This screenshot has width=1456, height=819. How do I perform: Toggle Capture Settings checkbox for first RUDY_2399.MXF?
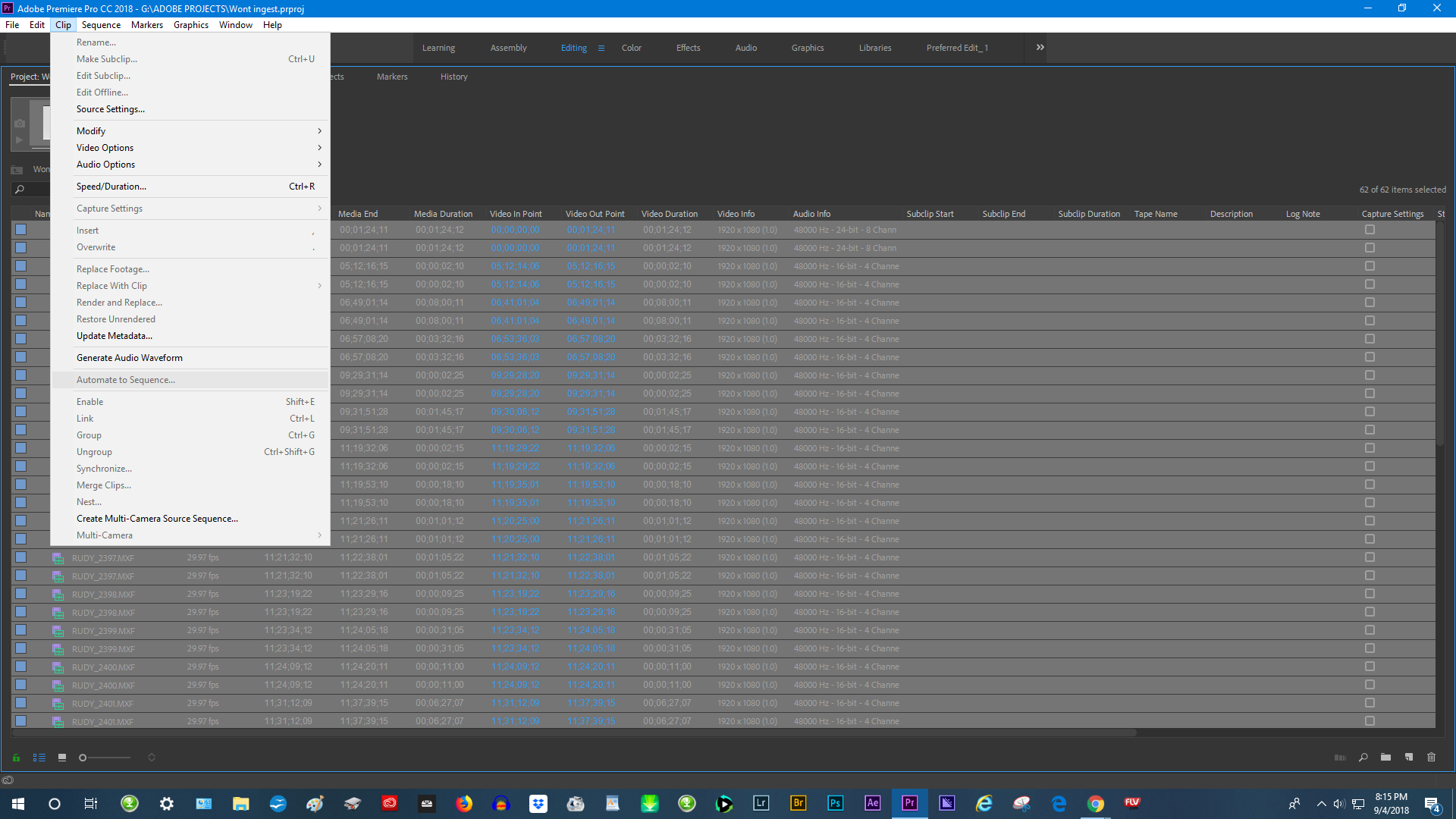pyautogui.click(x=1370, y=630)
